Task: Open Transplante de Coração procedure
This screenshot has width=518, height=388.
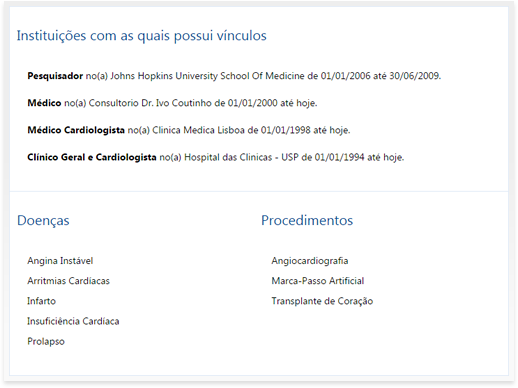Action: (x=322, y=301)
